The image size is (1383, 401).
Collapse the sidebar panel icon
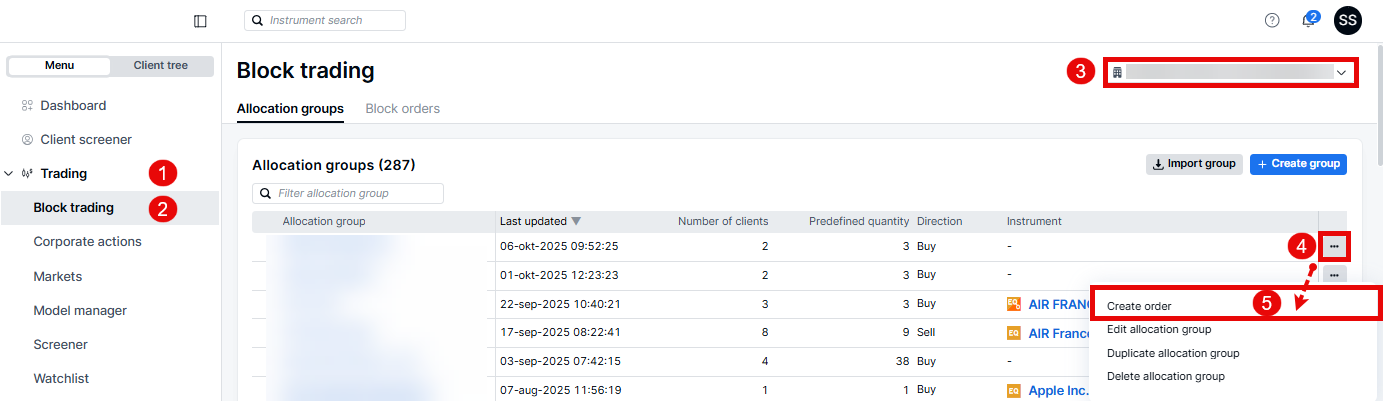pyautogui.click(x=200, y=21)
